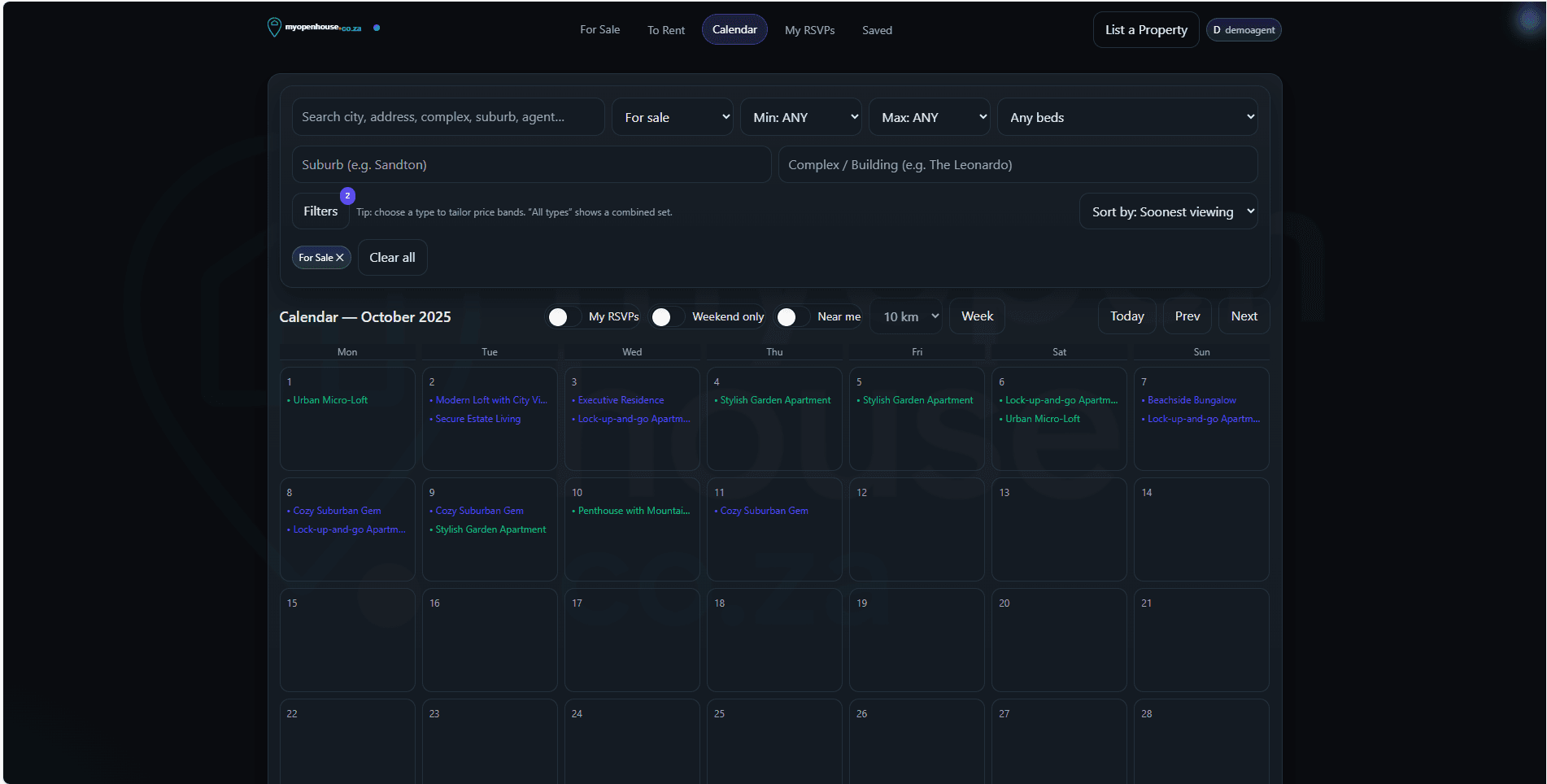Image resolution: width=1547 pixels, height=784 pixels.
Task: Change the For sale listing type dropdown
Action: click(x=672, y=116)
